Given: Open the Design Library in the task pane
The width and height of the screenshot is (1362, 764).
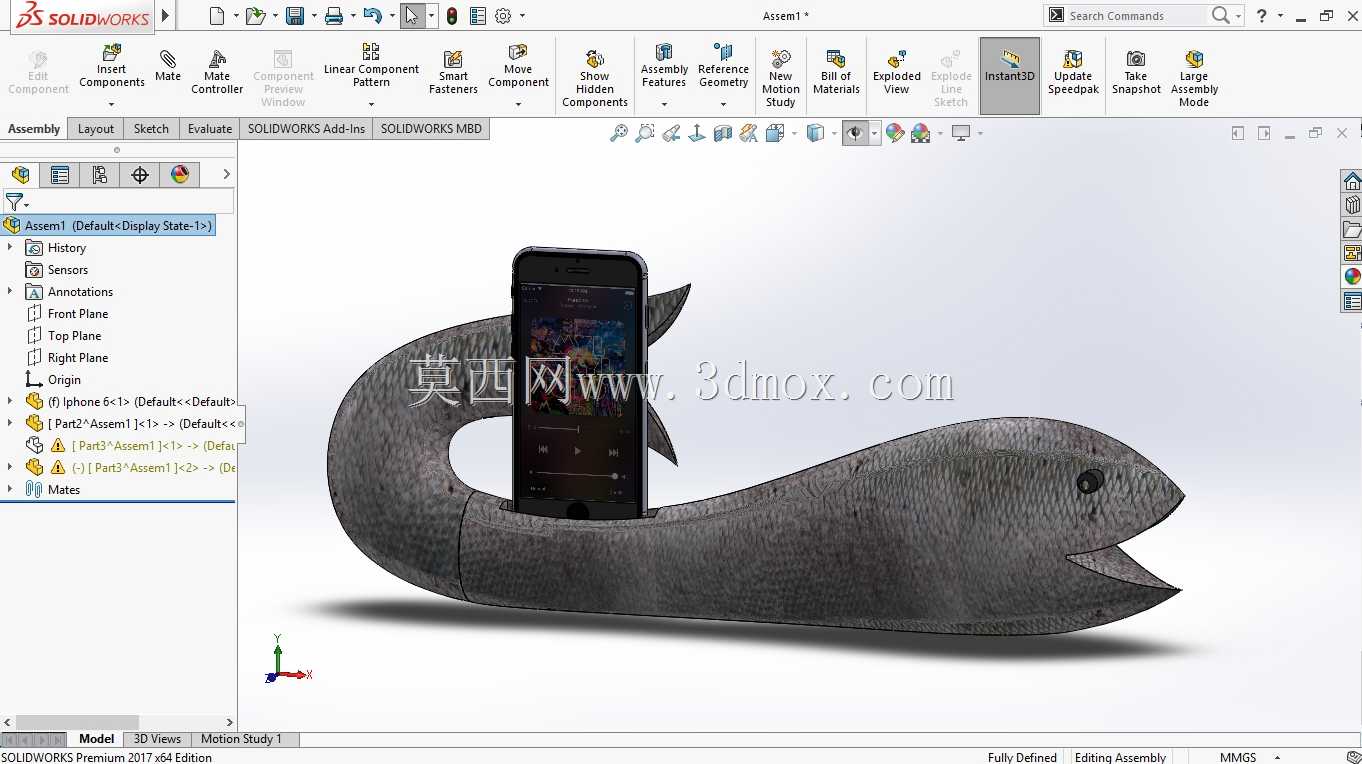Looking at the screenshot, I should [x=1352, y=205].
